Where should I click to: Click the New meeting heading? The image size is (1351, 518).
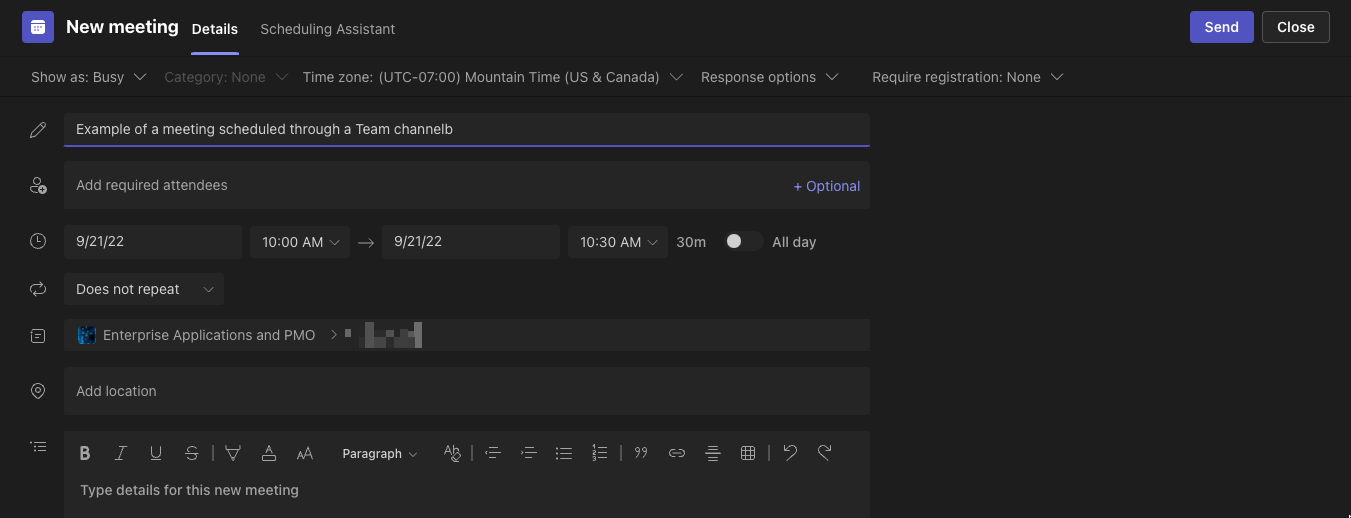(x=122, y=27)
